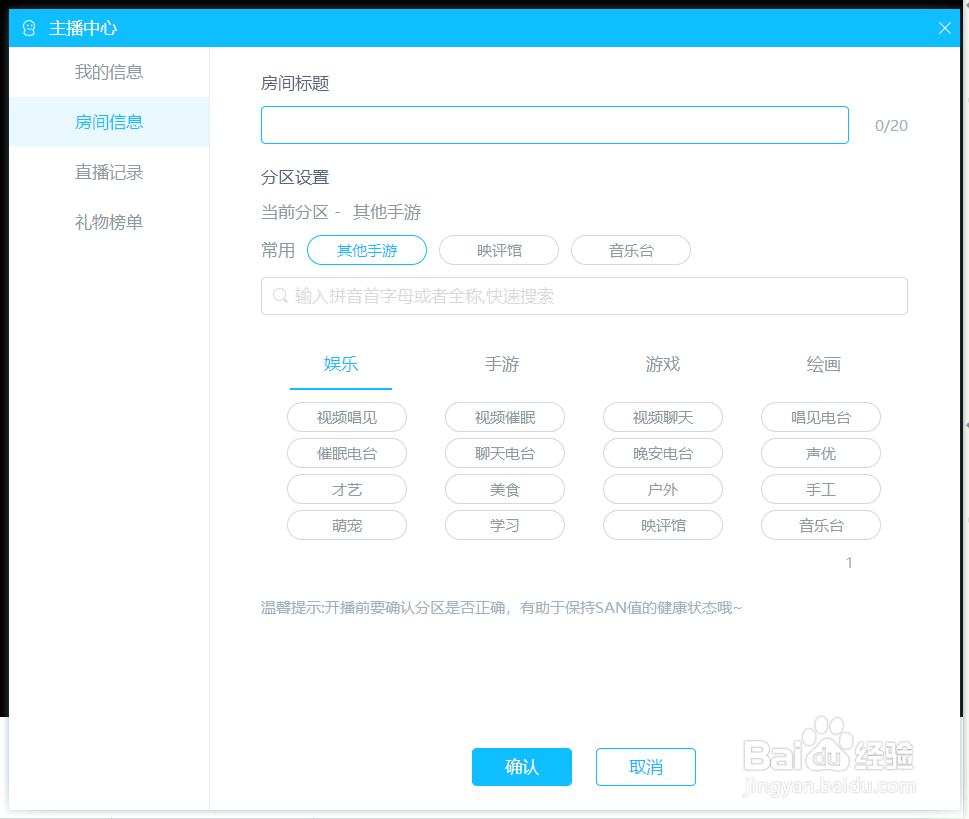Click the anchor mascot icon in title bar
Screen dimensions: 969x819
(x=29, y=28)
